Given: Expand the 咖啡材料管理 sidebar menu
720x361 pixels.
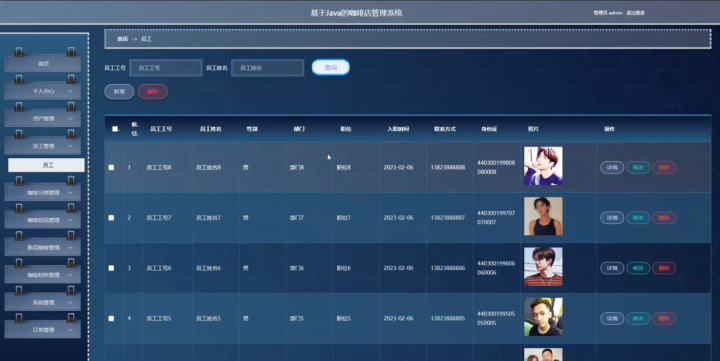Looking at the screenshot, I should pyautogui.click(x=43, y=275).
